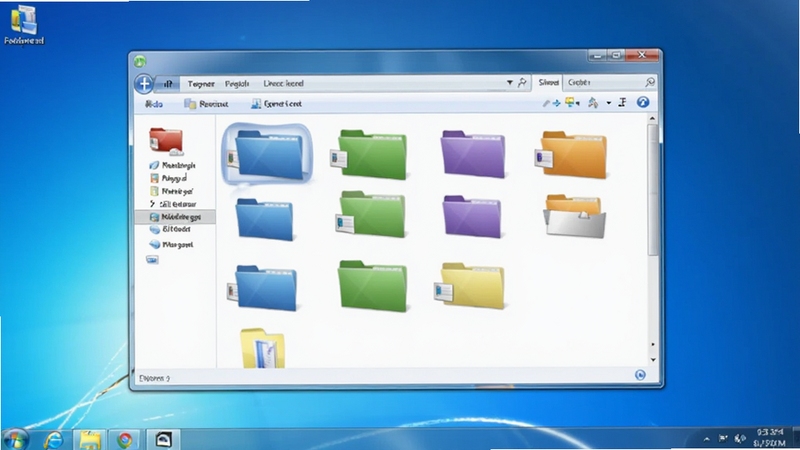Image resolution: width=800 pixels, height=450 pixels.
Task: Click the green circular icon in title bar
Action: 140,62
